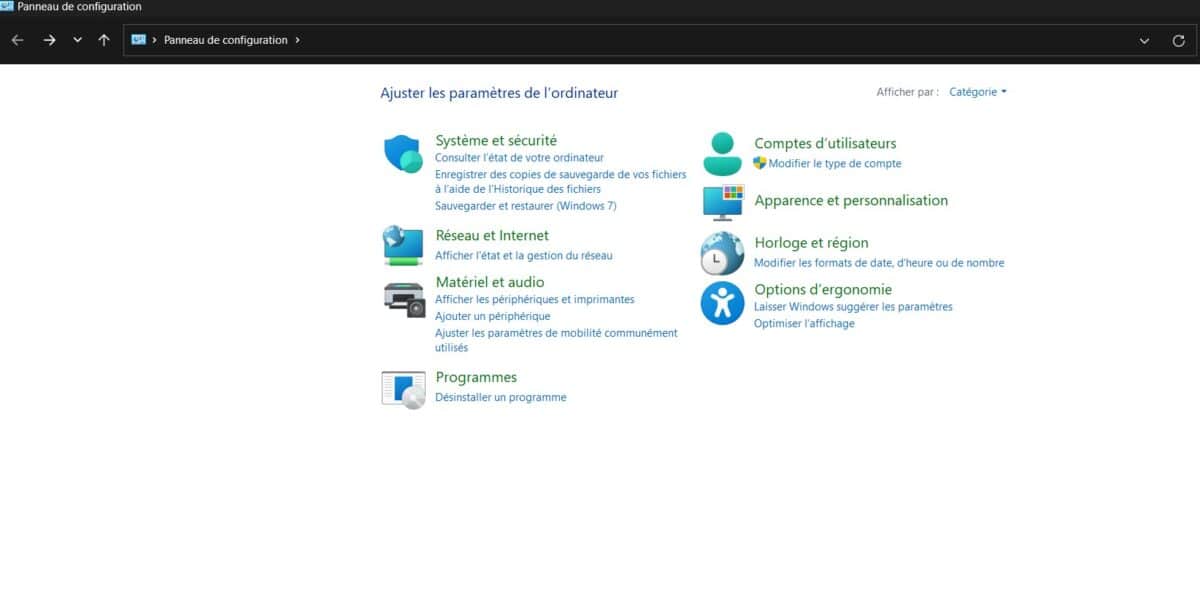The image size is (1200, 607).
Task: Open Apparence et personnalisation category heading
Action: pyautogui.click(x=851, y=201)
